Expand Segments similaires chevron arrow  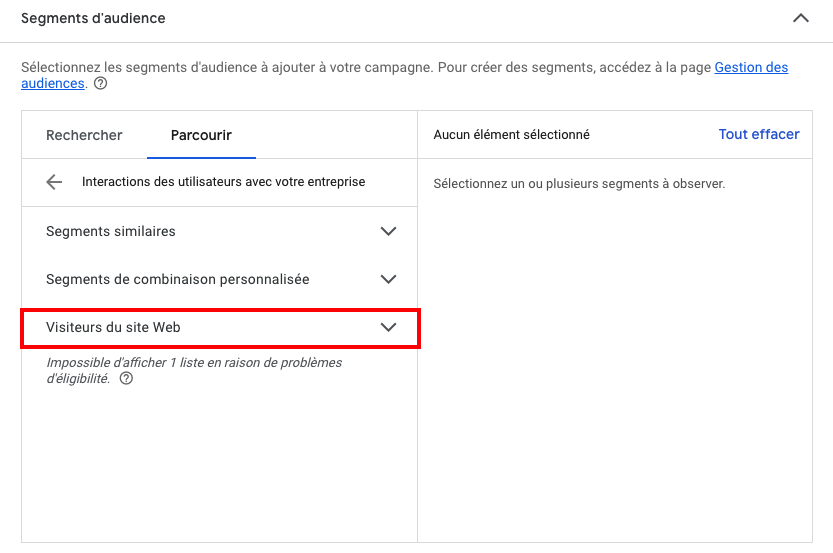389,231
